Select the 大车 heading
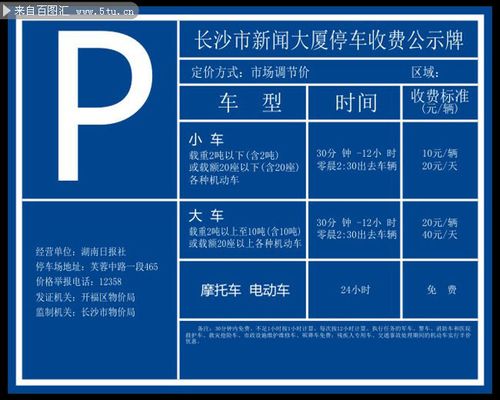 point(206,216)
